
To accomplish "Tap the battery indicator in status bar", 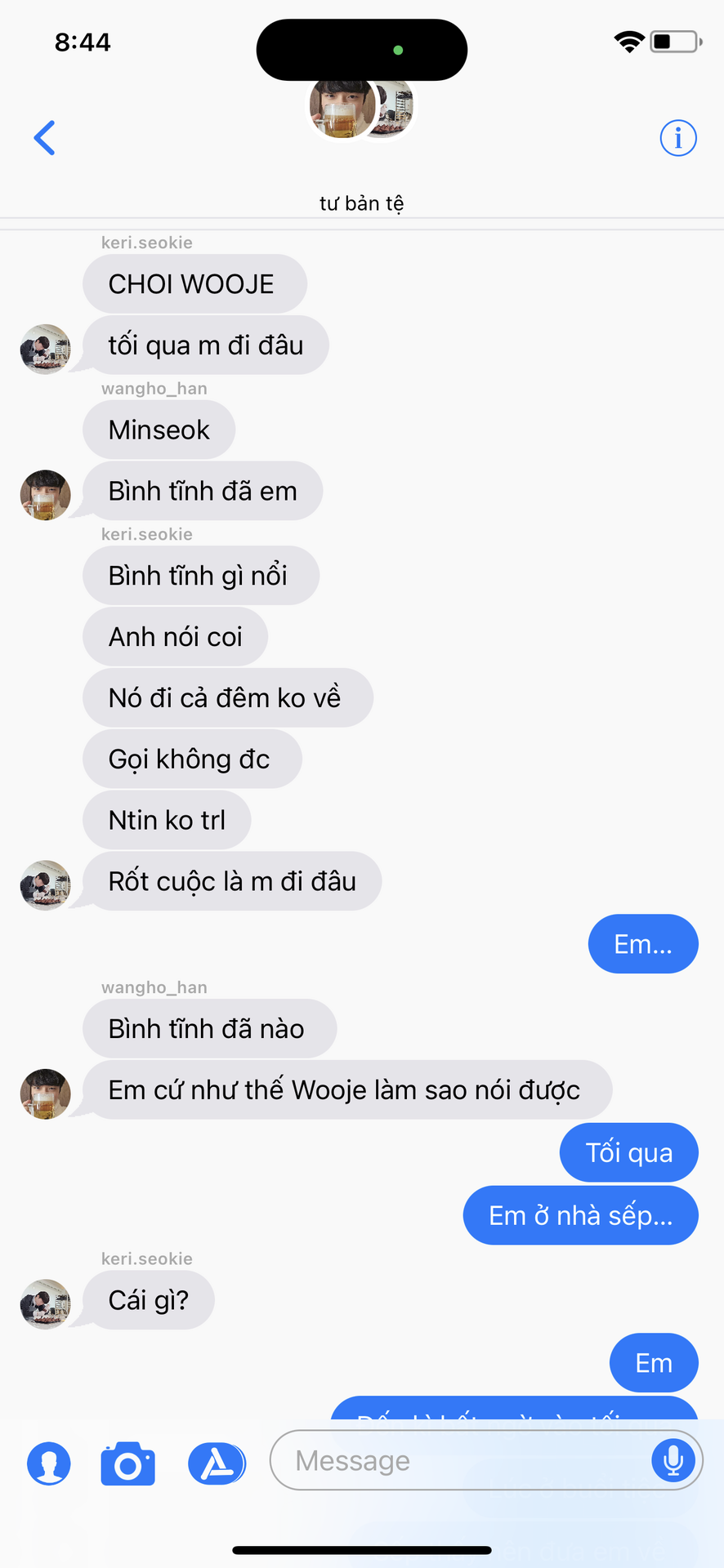I will 676,41.
